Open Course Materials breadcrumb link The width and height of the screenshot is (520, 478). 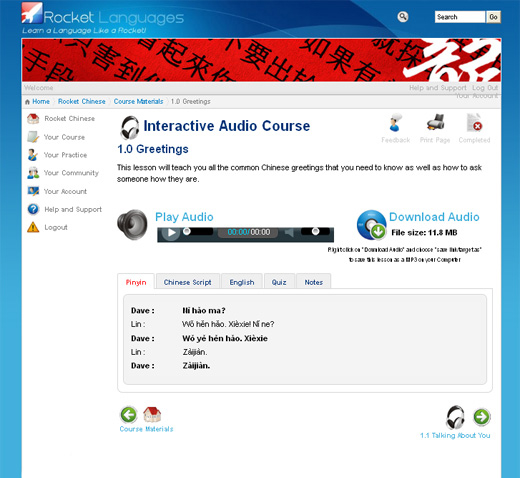click(x=138, y=101)
